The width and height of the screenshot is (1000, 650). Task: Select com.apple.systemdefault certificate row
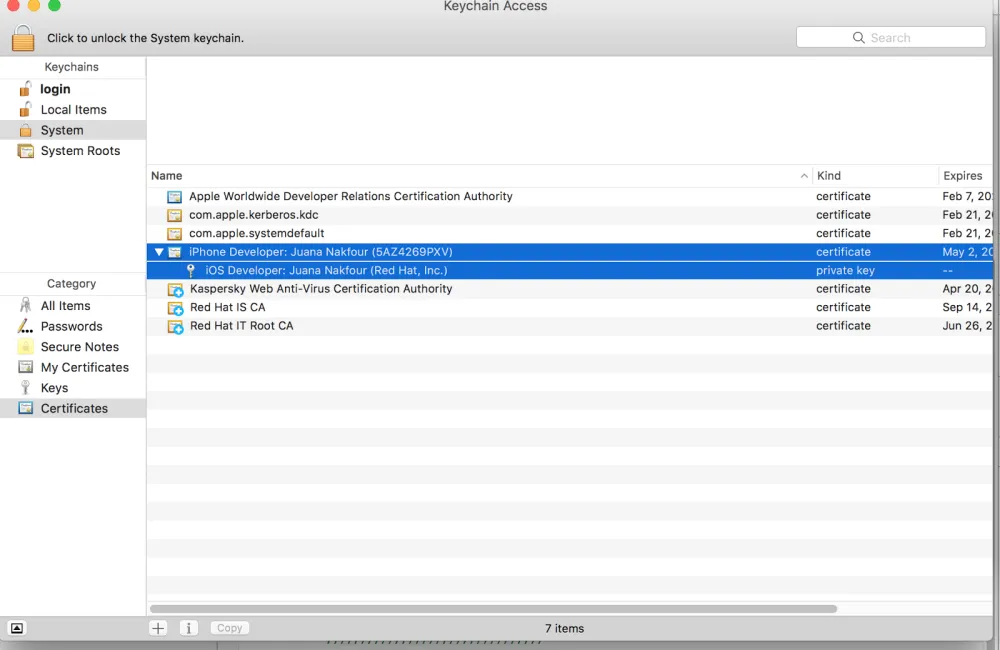pos(570,233)
